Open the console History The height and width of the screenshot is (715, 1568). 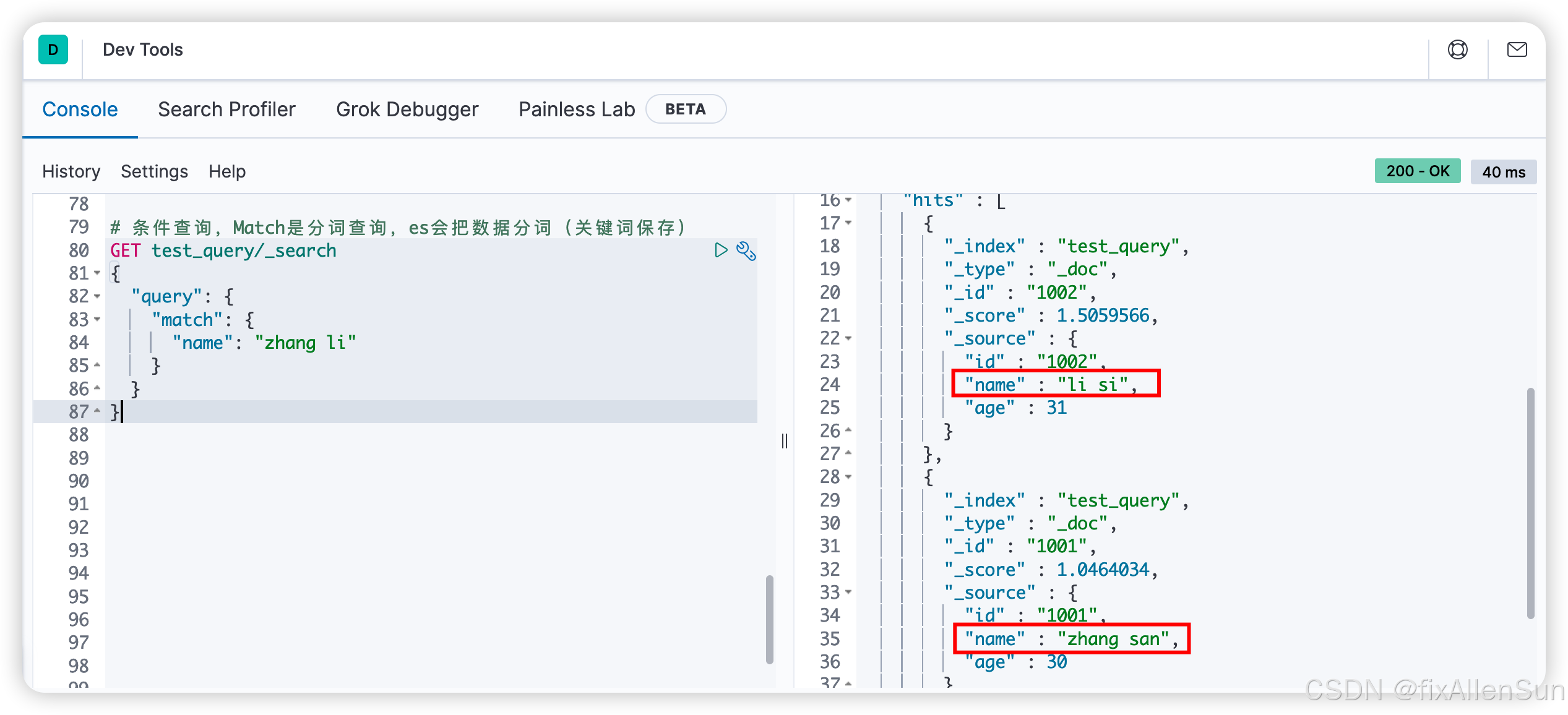(x=71, y=171)
